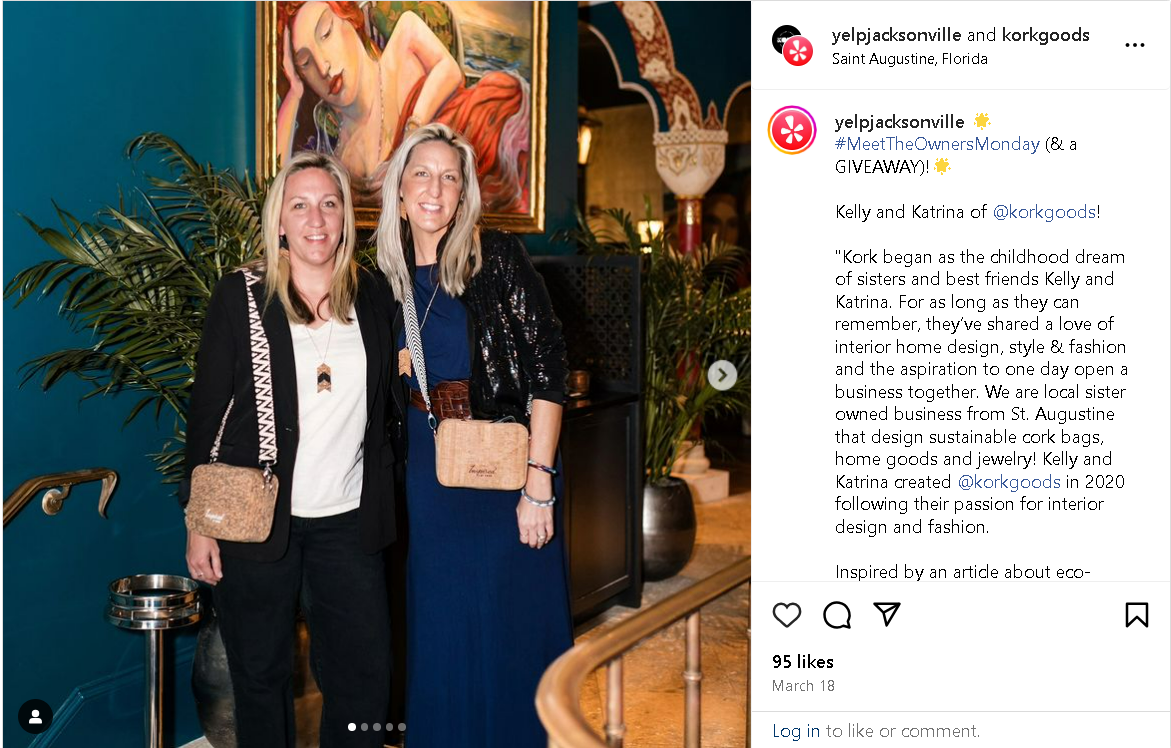1171x748 pixels.
Task: Open yelpjacksonville avatar in post header
Action: tap(792, 46)
